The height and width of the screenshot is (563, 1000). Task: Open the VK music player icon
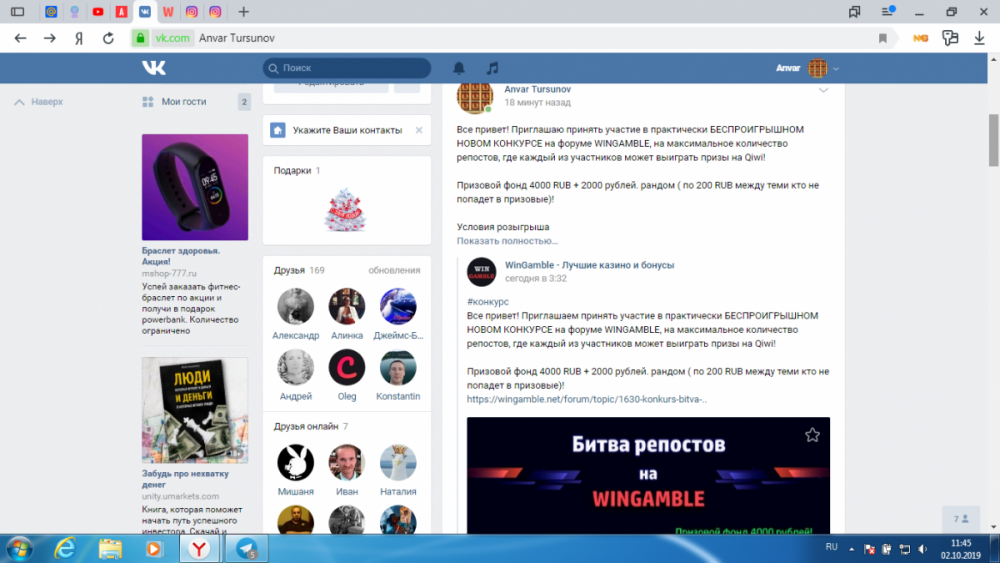pyautogui.click(x=492, y=68)
